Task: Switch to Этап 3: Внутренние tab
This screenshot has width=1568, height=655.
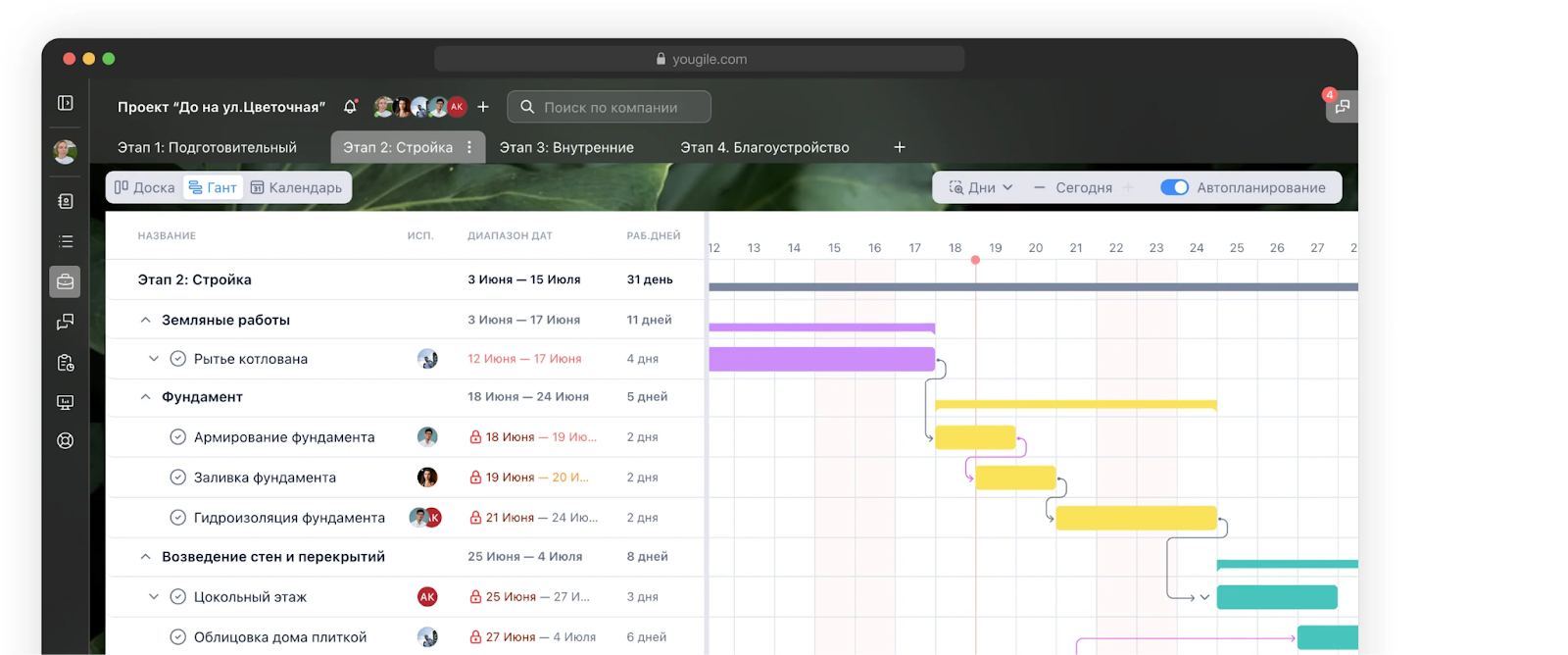Action: point(566,147)
